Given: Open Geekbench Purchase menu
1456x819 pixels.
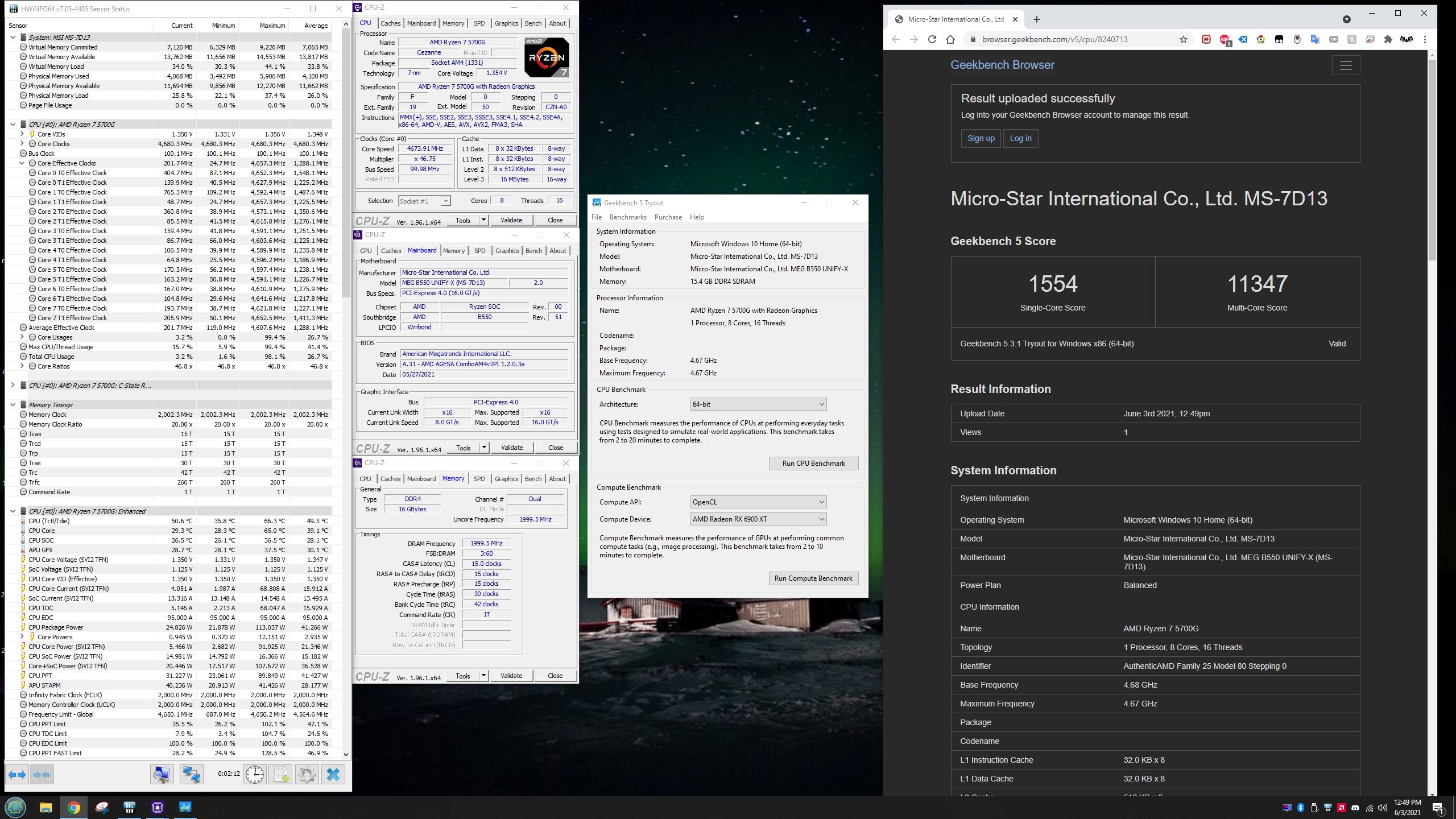Looking at the screenshot, I should 668,217.
